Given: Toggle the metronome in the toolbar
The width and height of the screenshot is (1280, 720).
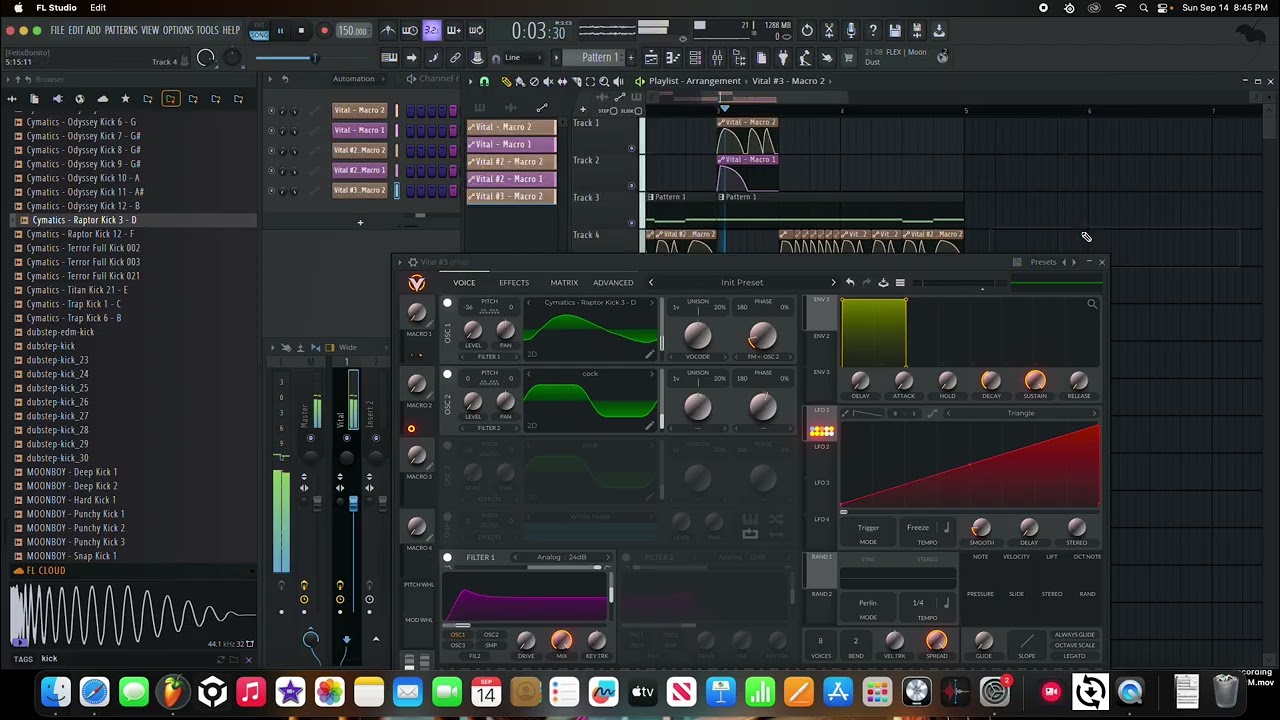Looking at the screenshot, I should click(387, 31).
